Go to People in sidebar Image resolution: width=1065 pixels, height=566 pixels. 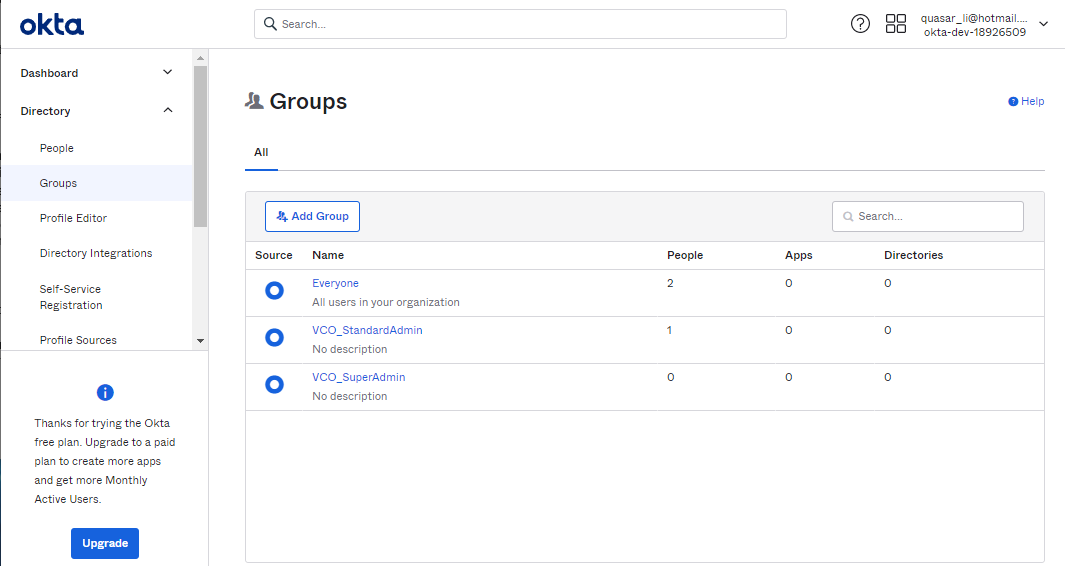coord(56,148)
